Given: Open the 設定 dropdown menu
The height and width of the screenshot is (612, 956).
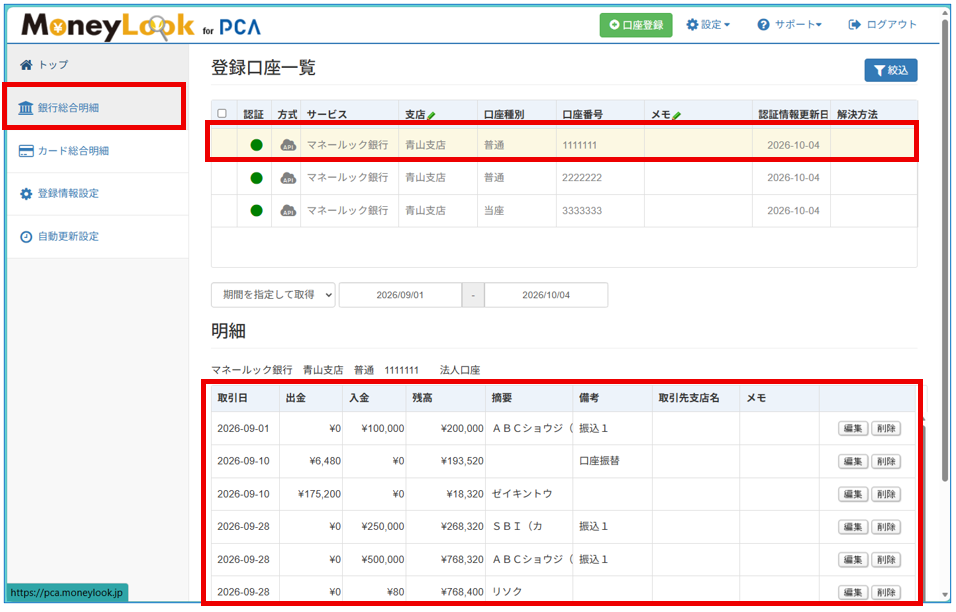Looking at the screenshot, I should [x=708, y=24].
